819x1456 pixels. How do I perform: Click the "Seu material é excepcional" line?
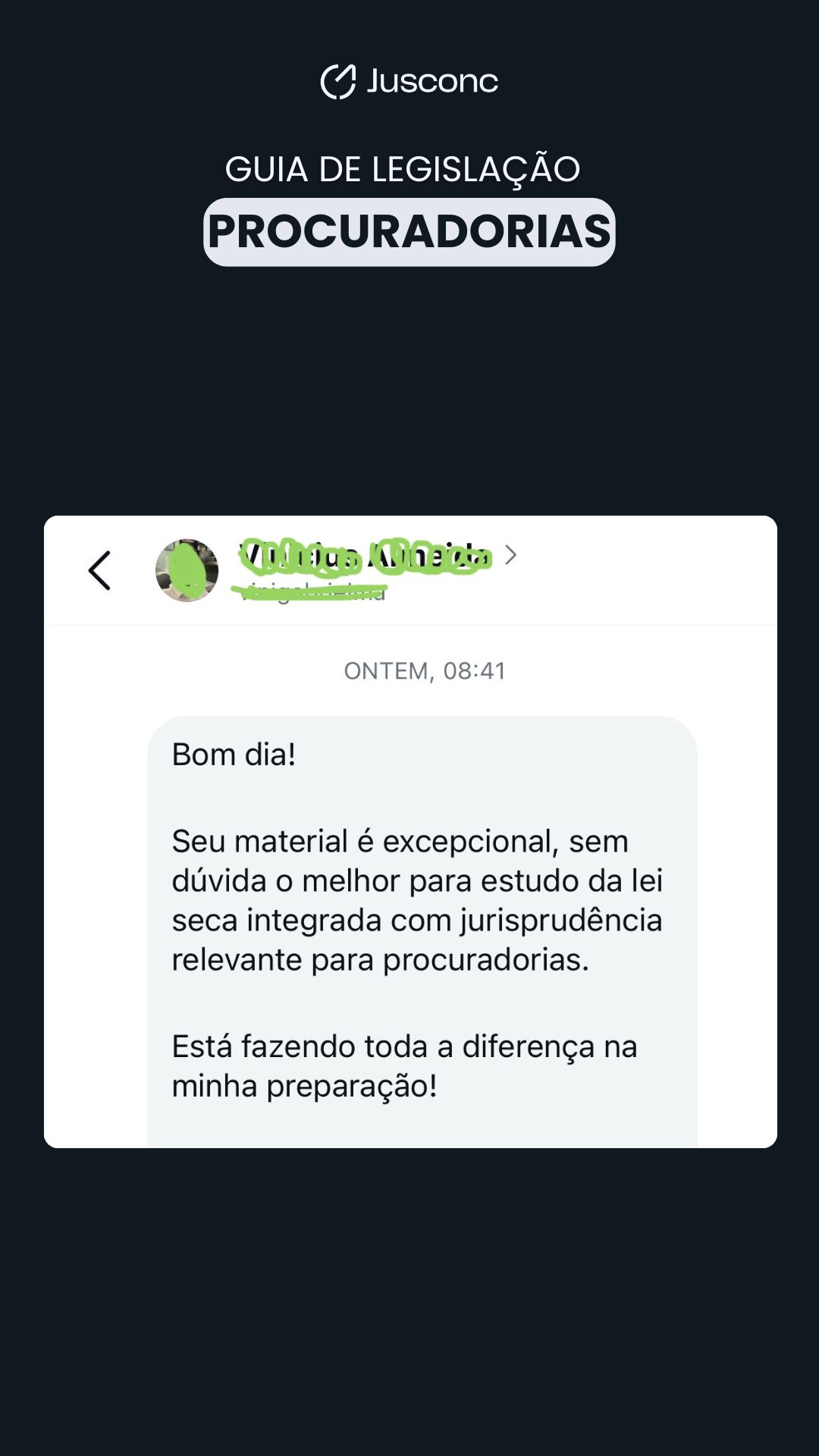(x=400, y=841)
